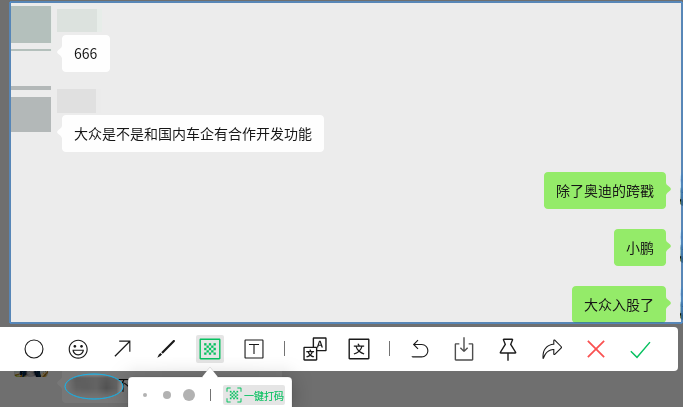Confirm the screenshot with green checkmark
The width and height of the screenshot is (683, 407).
coord(640,349)
